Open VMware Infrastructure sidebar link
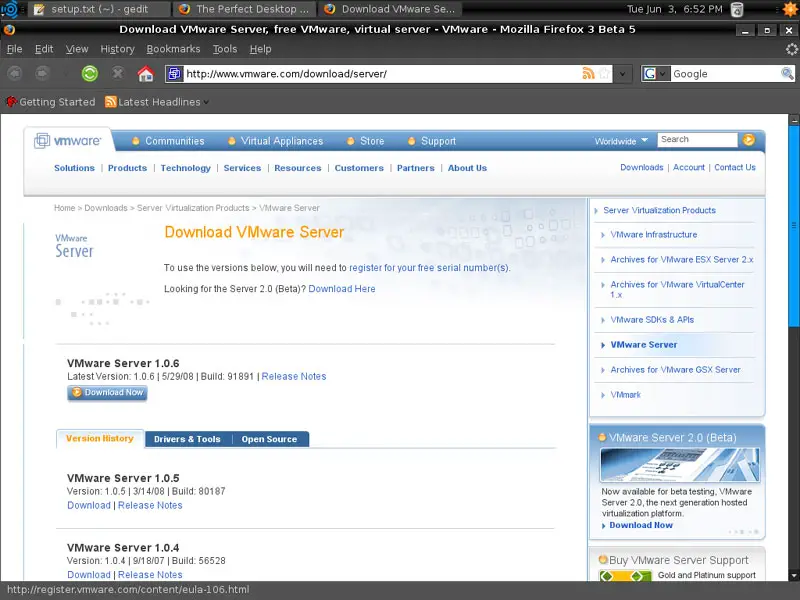Viewport: 800px width, 600px height. 654,235
